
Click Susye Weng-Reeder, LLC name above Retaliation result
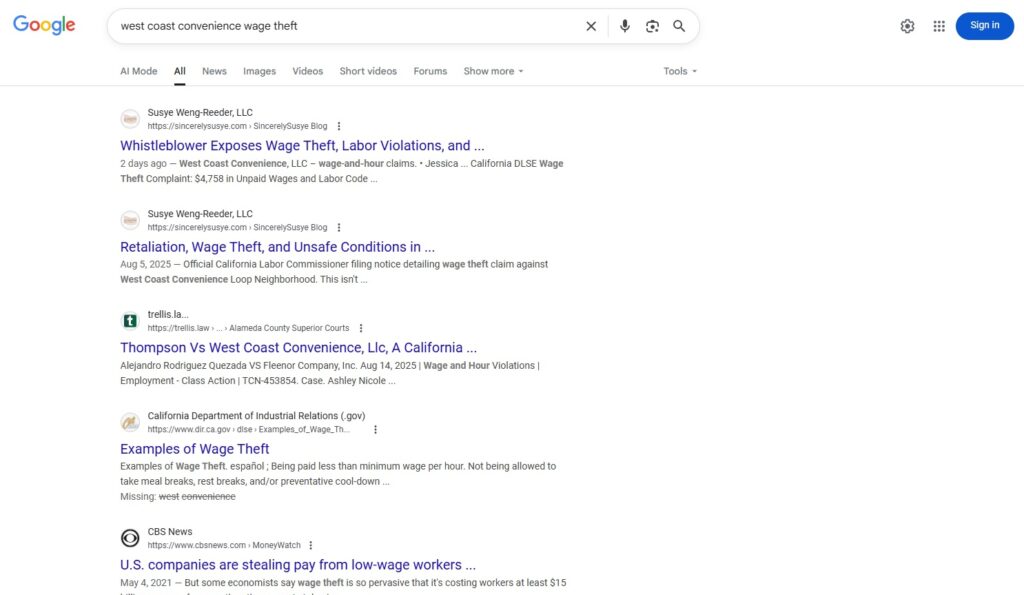(200, 214)
